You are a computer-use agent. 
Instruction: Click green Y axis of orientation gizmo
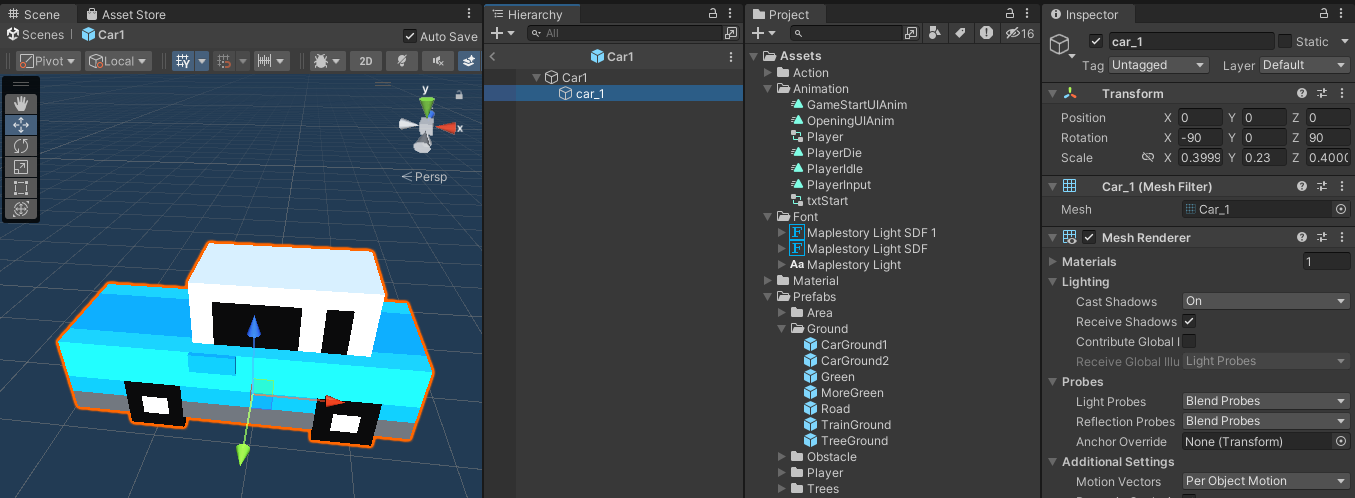[x=427, y=103]
